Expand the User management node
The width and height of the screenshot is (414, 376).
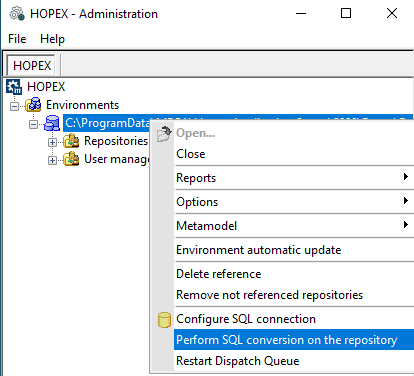pyautogui.click(x=52, y=160)
